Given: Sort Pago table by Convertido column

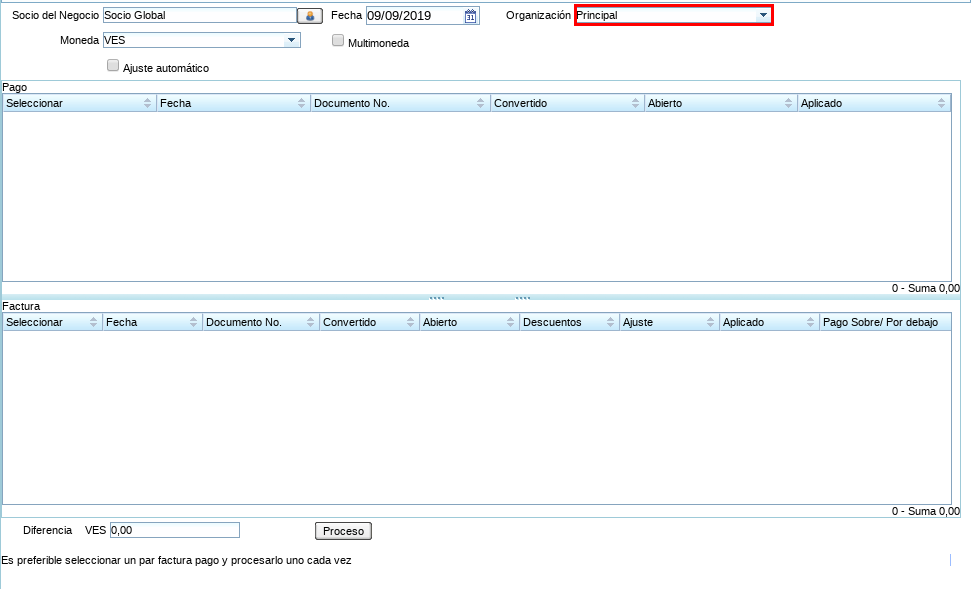Looking at the screenshot, I should pos(567,103).
